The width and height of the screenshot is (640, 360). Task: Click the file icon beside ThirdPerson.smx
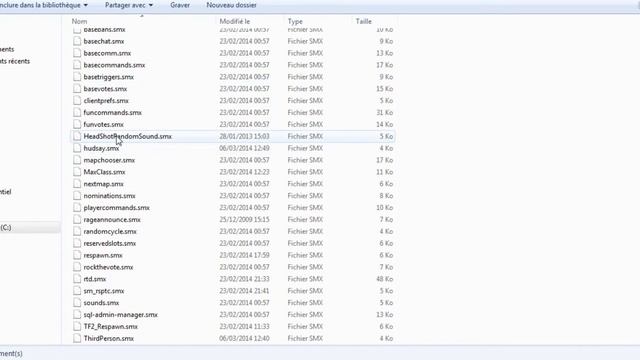pos(77,338)
